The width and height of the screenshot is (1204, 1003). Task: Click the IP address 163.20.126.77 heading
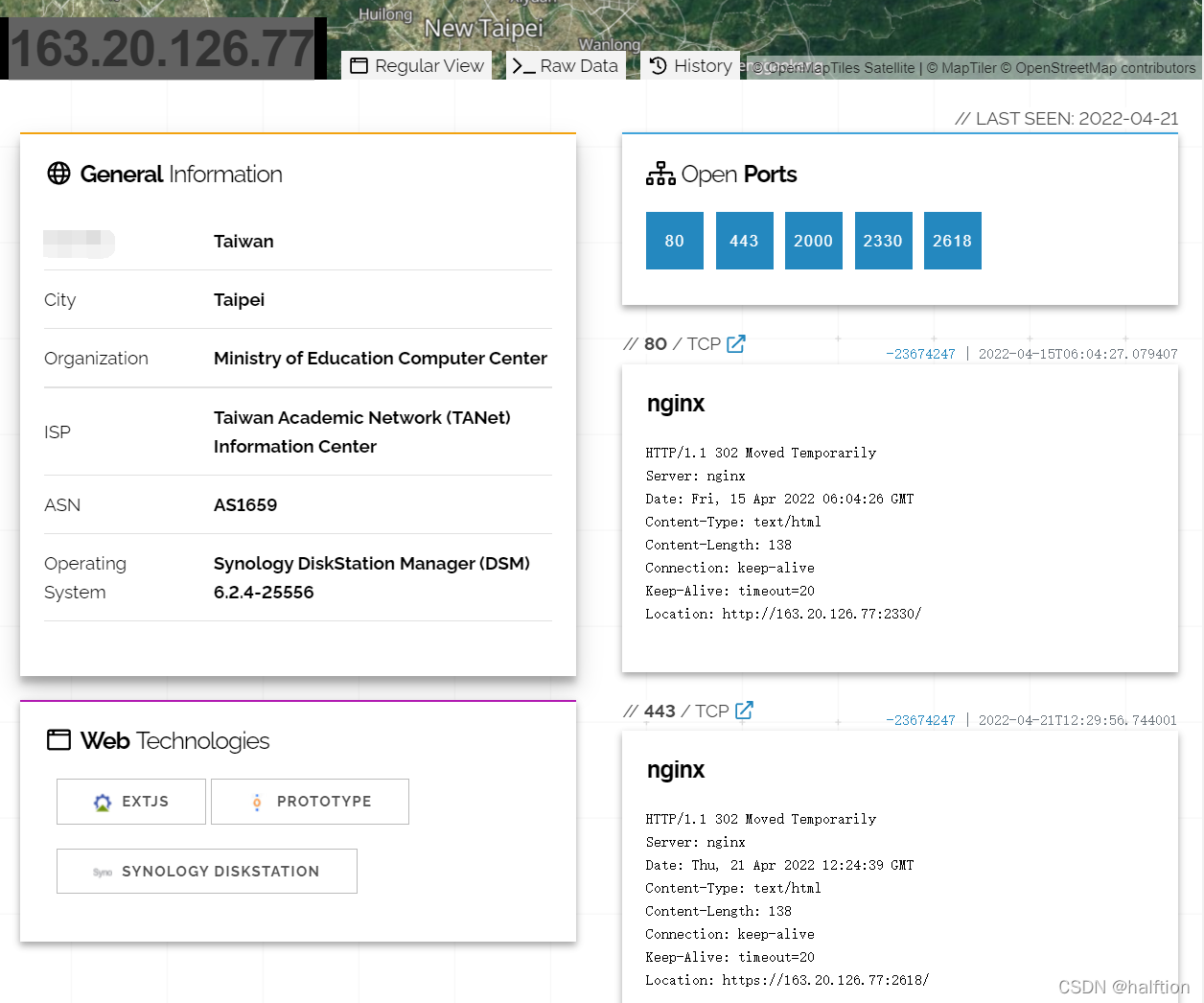162,49
